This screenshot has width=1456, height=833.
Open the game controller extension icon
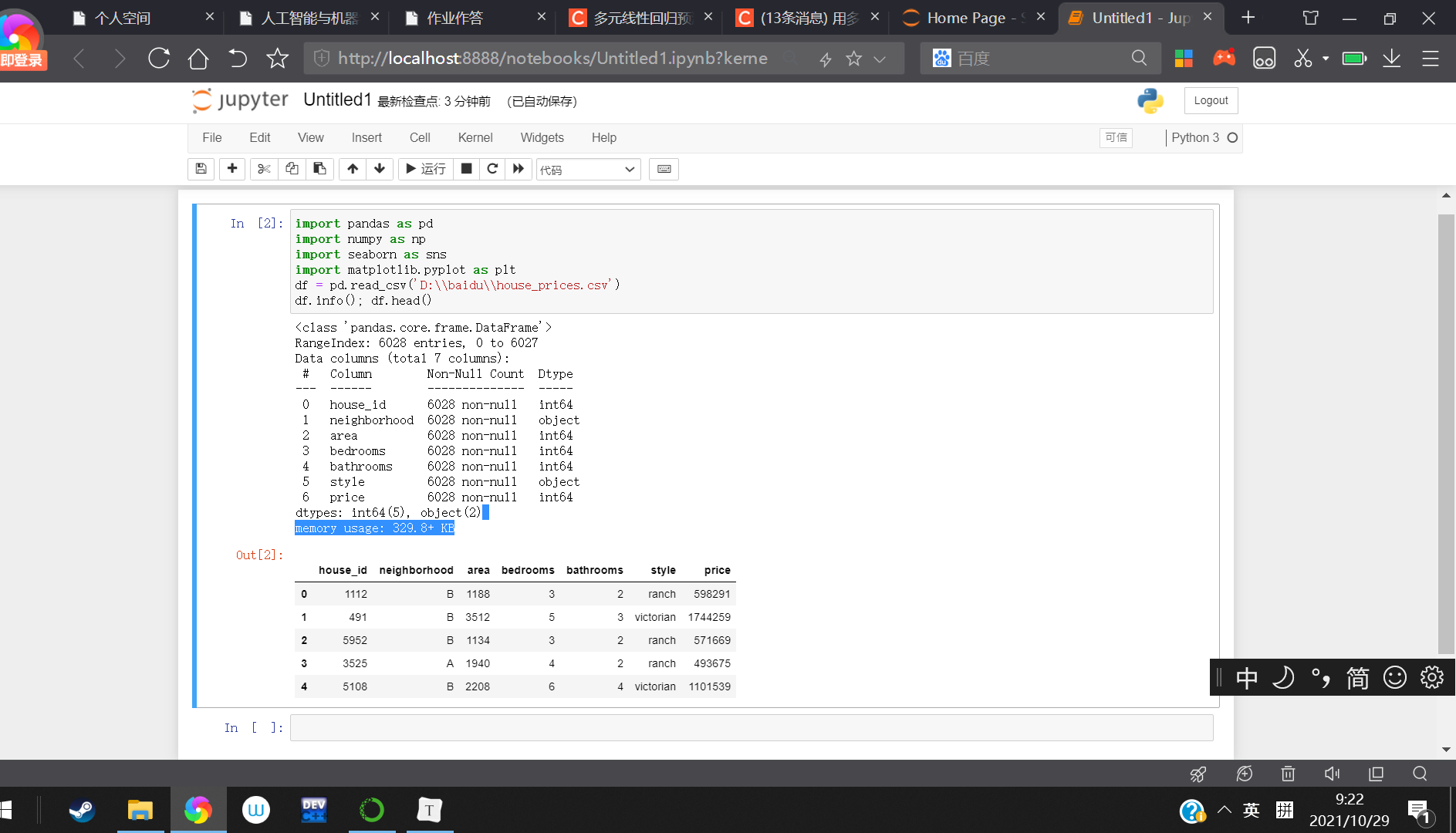pos(1224,58)
